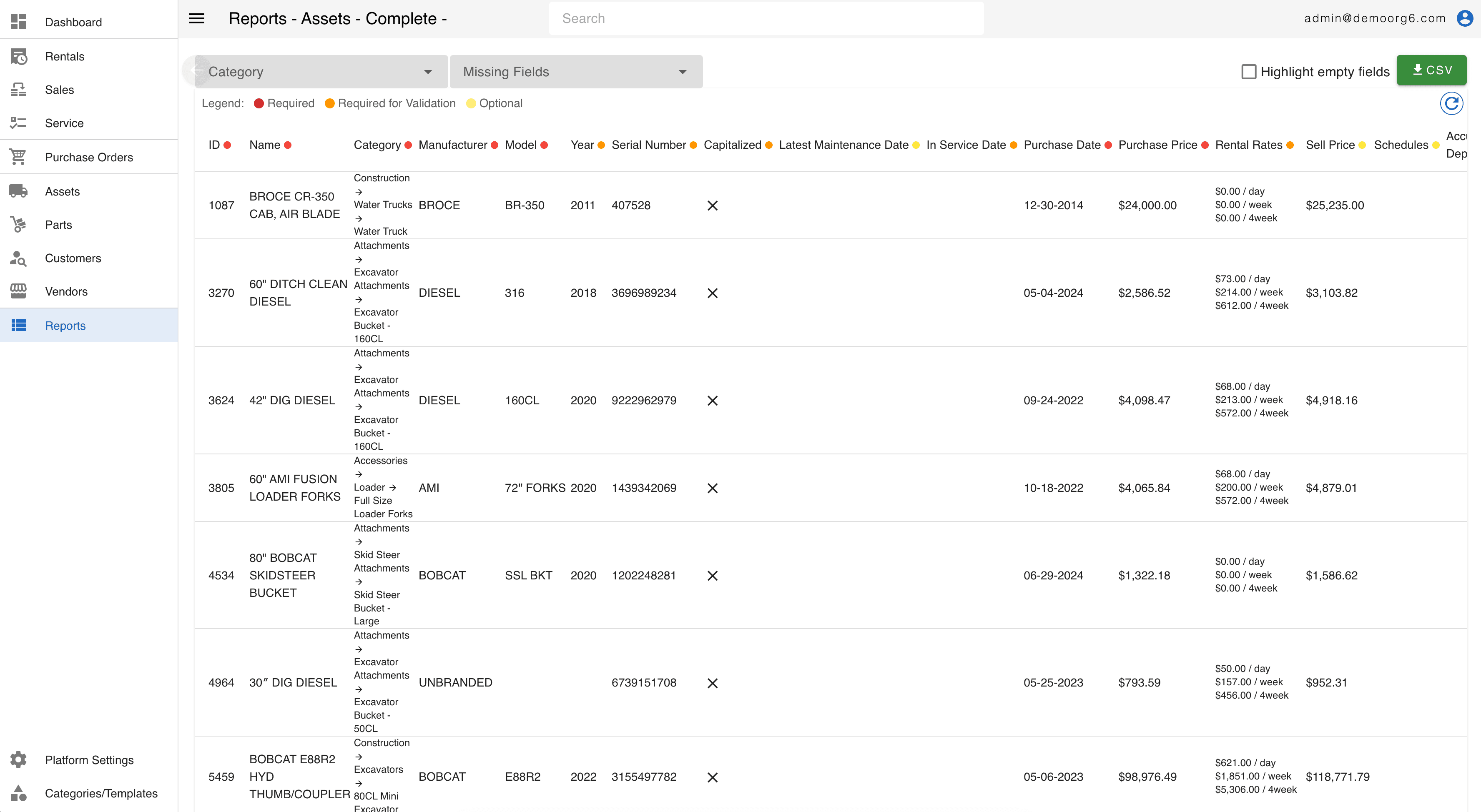Click Capitalized X icon for asset 4534
The image size is (1481, 812).
point(712,575)
